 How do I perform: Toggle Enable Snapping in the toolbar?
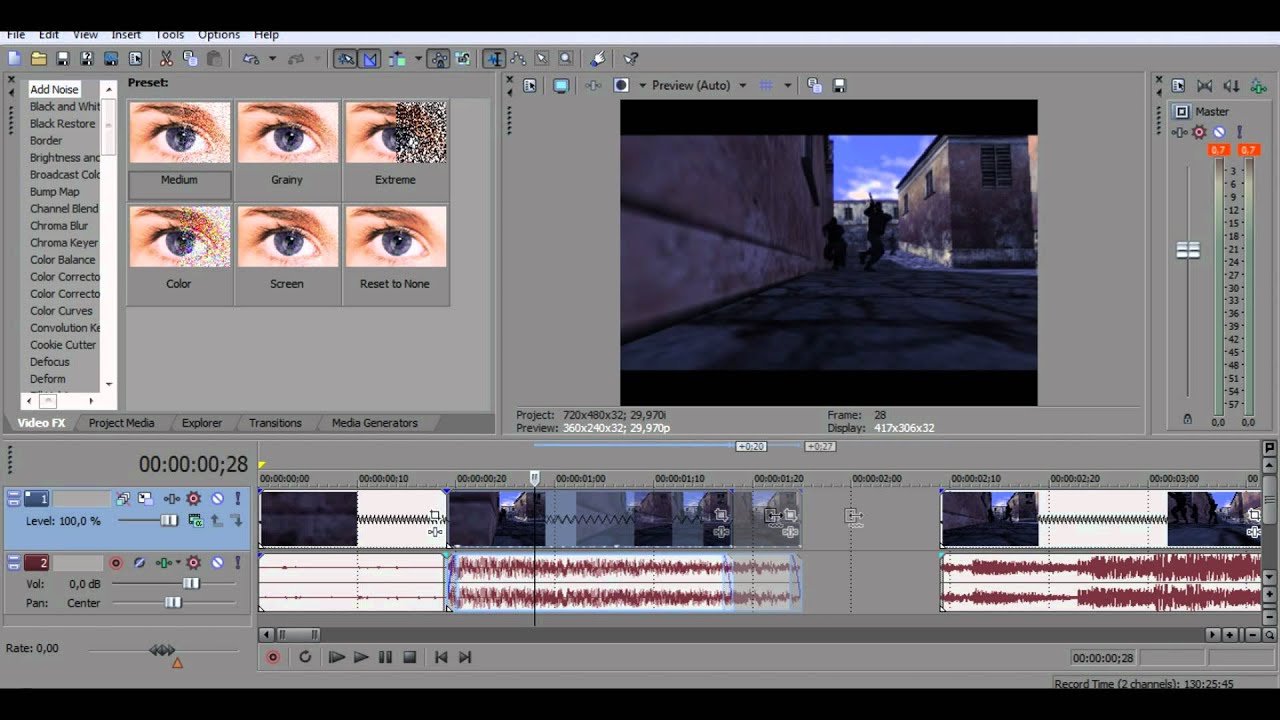[345, 59]
